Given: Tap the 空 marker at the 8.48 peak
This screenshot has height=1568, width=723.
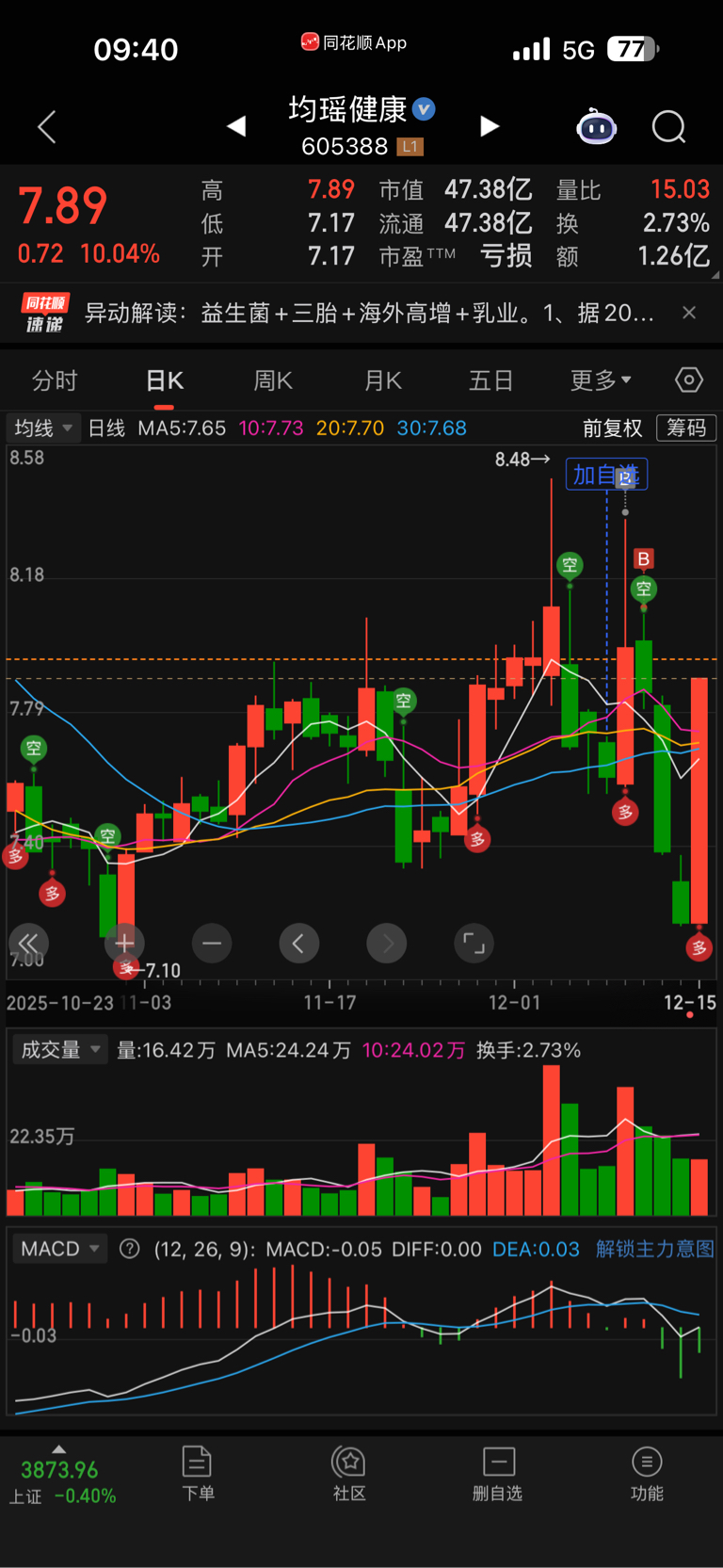Looking at the screenshot, I should click(x=570, y=565).
